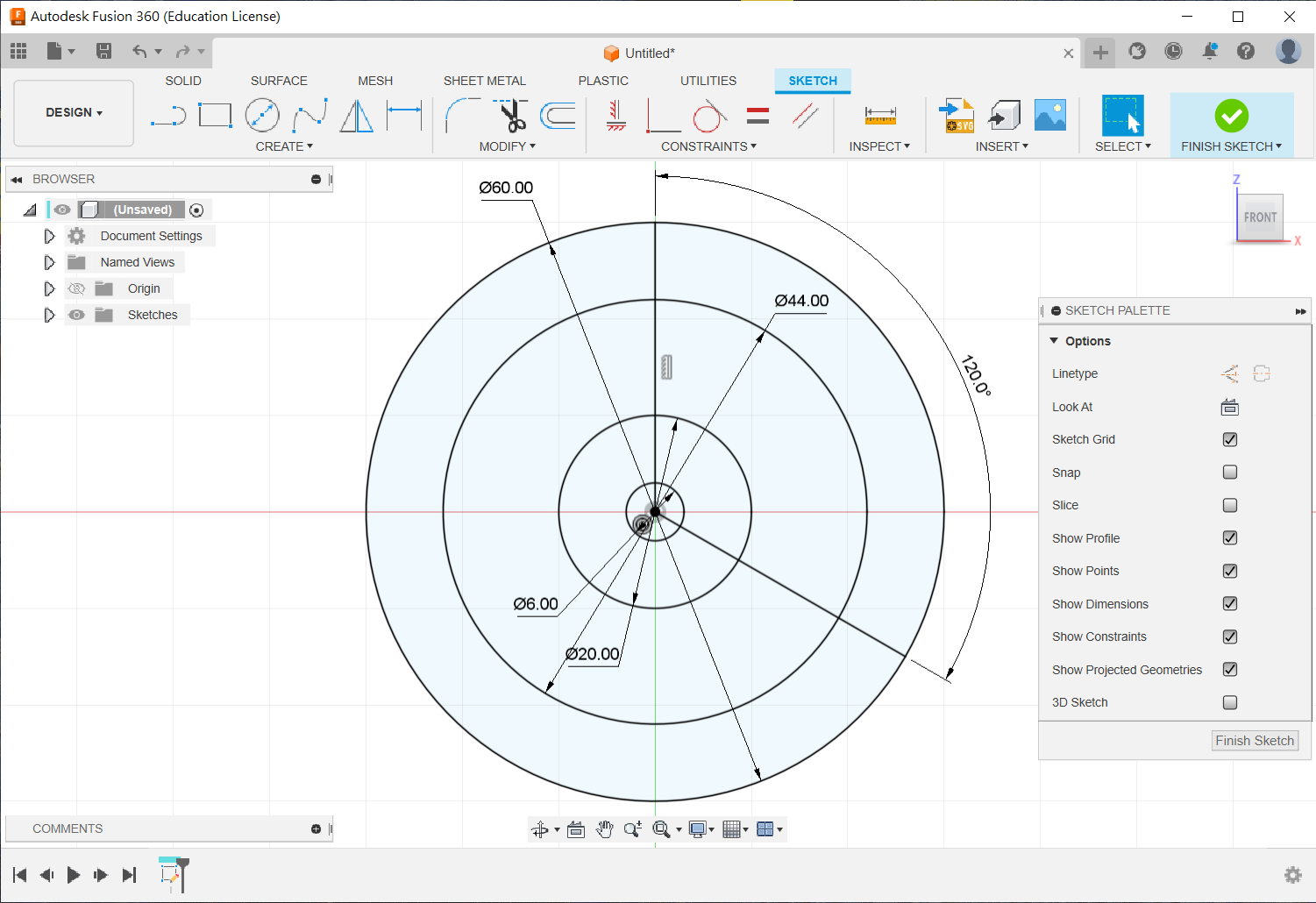1316x903 pixels.
Task: Toggle visibility of the Origin folder
Action: click(x=77, y=288)
